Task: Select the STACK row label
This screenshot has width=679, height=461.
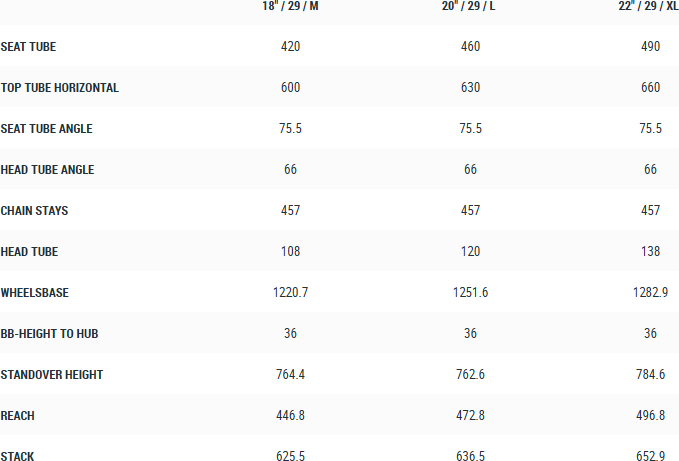Action: (x=18, y=457)
